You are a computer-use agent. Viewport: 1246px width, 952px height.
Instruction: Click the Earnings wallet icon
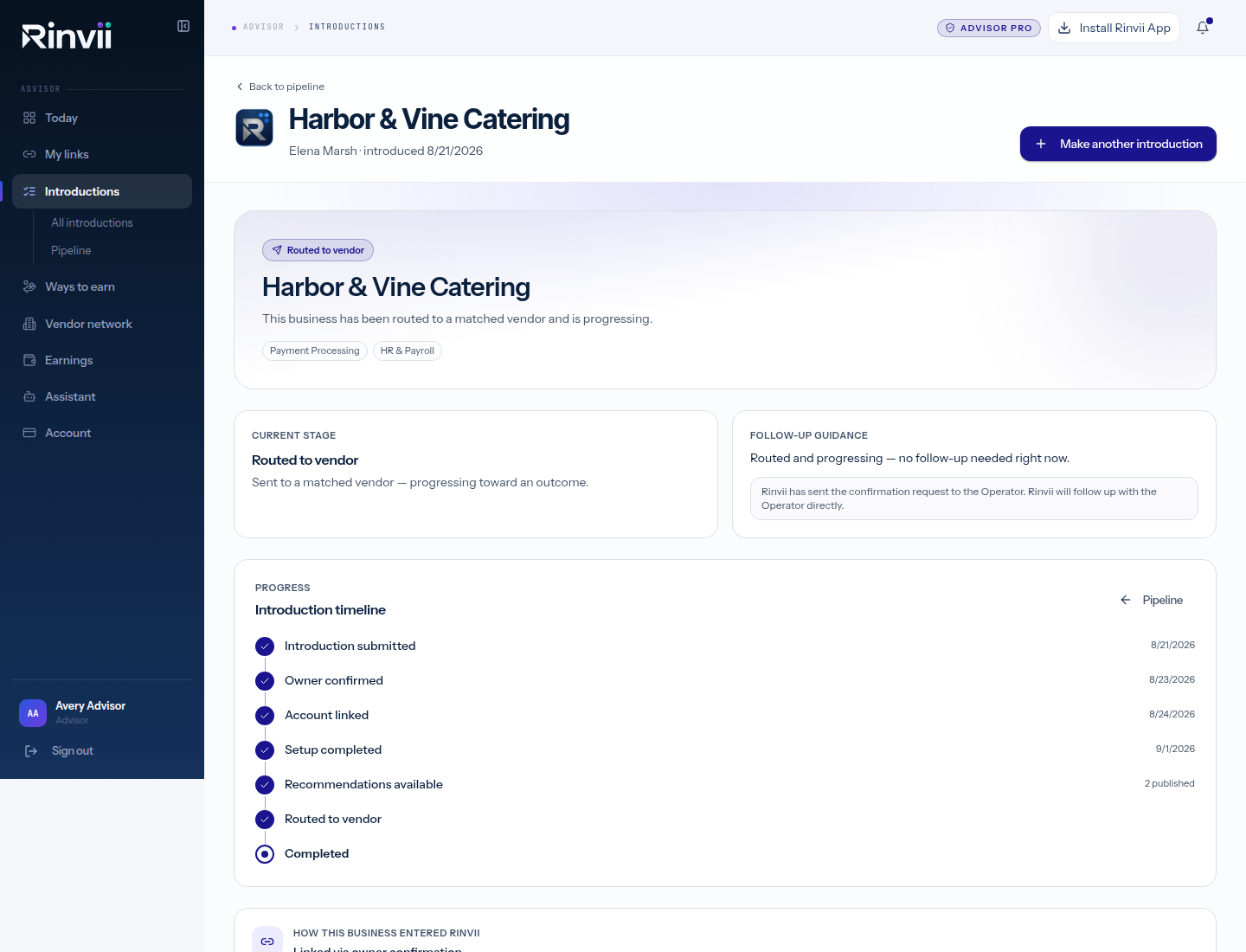[29, 360]
